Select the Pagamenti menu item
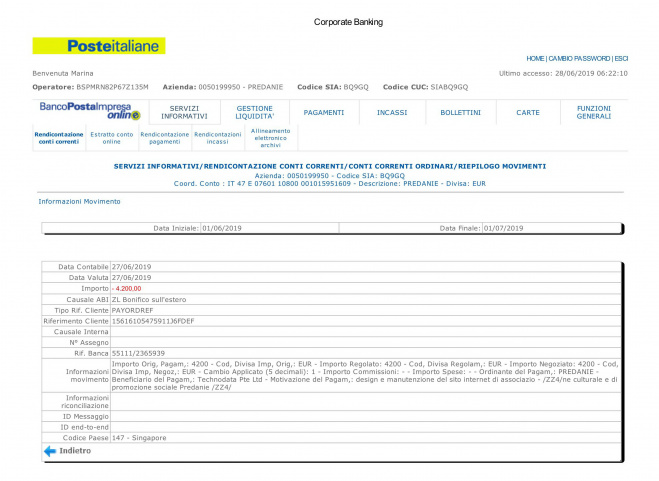Screen dimensions: 659x481 tap(324, 112)
